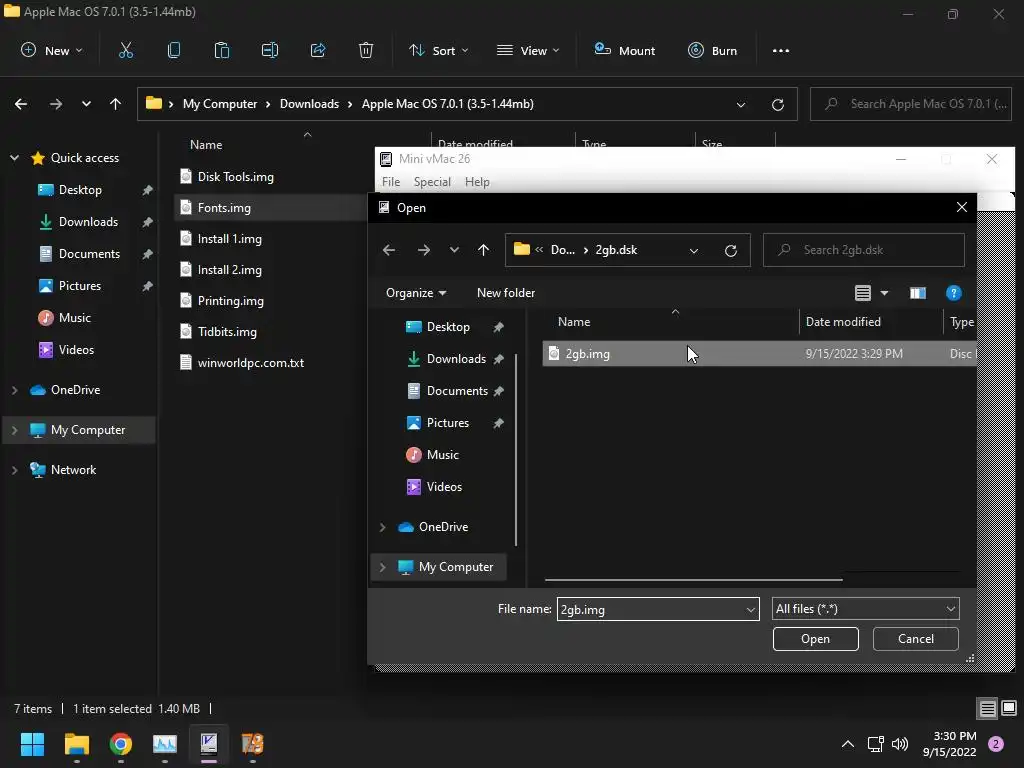Click the Search 2gb.dsk field
The width and height of the screenshot is (1024, 768).
863,250
